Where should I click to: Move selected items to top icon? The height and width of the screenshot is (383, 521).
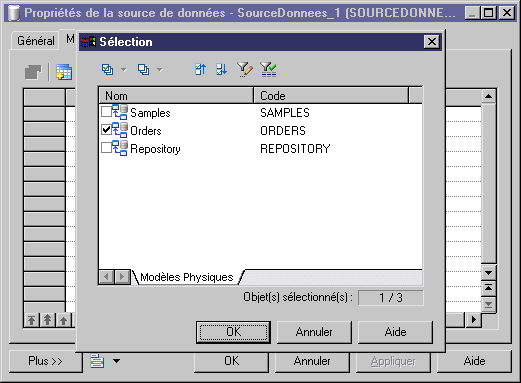[200, 69]
